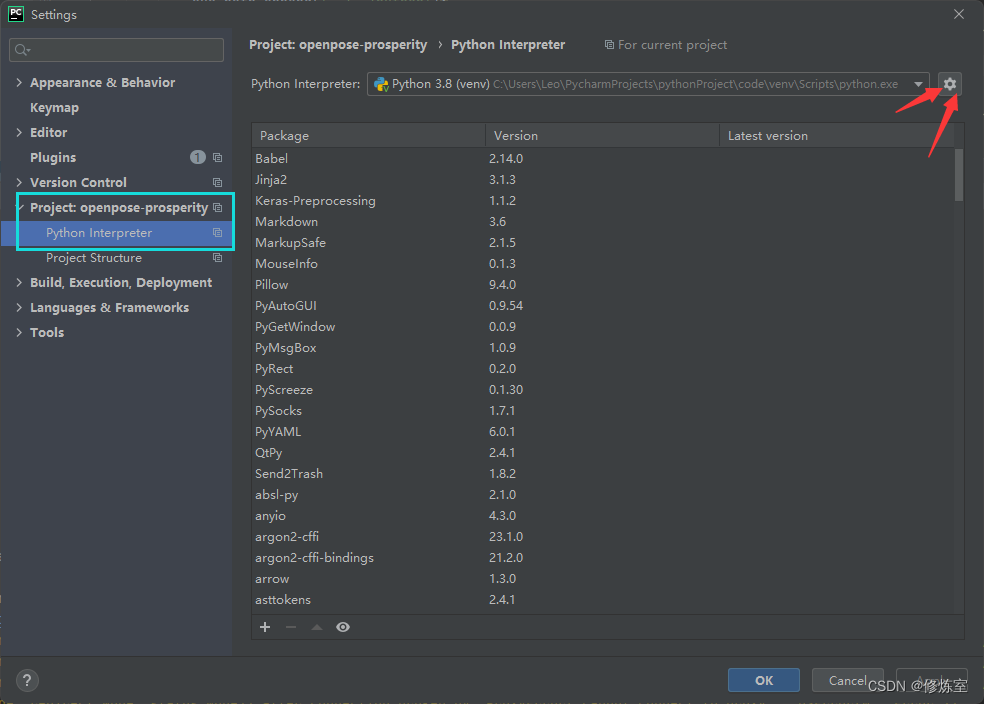Select the arrow package row
984x704 pixels.
[603, 579]
